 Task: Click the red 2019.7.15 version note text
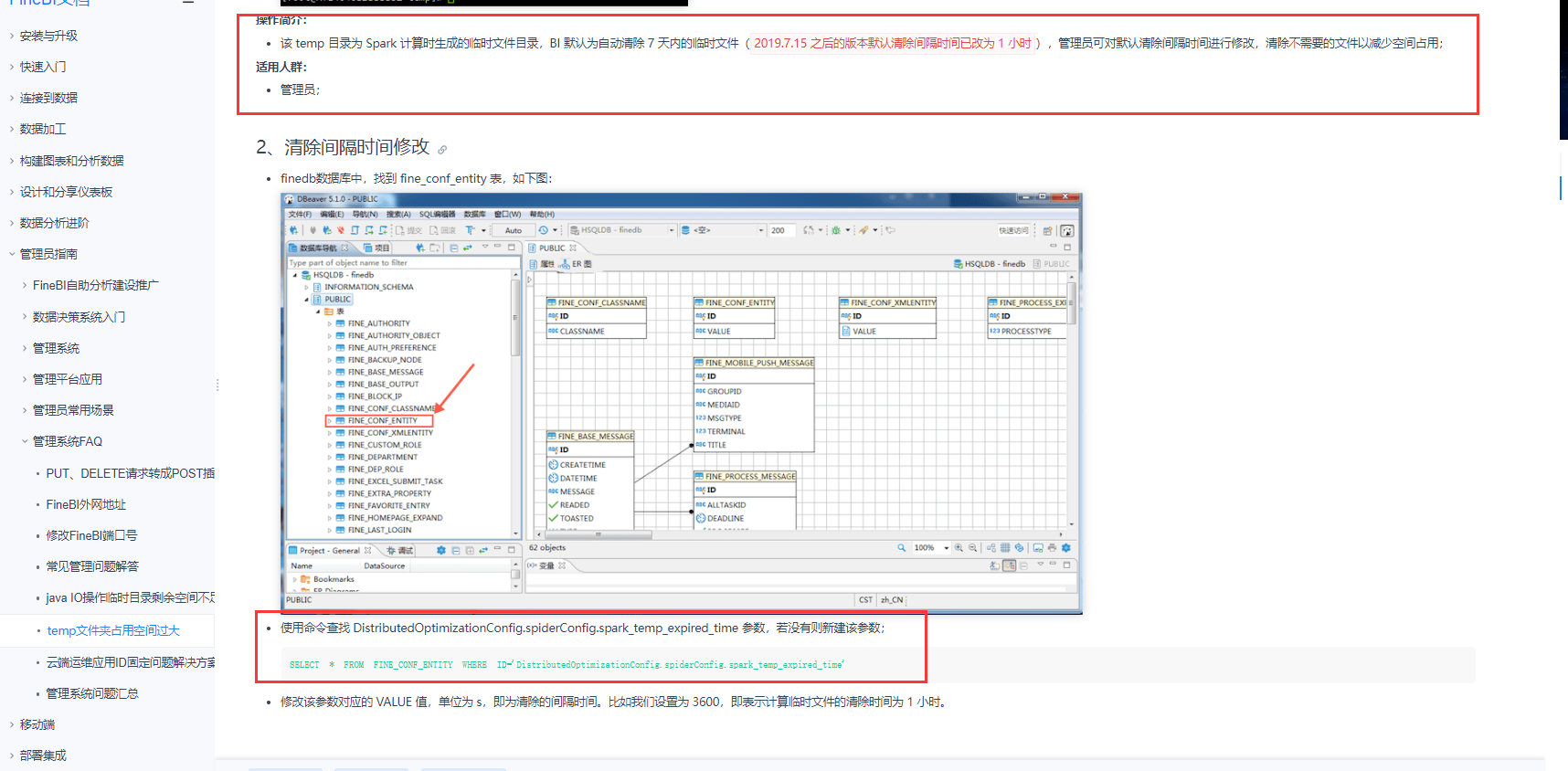(894, 43)
